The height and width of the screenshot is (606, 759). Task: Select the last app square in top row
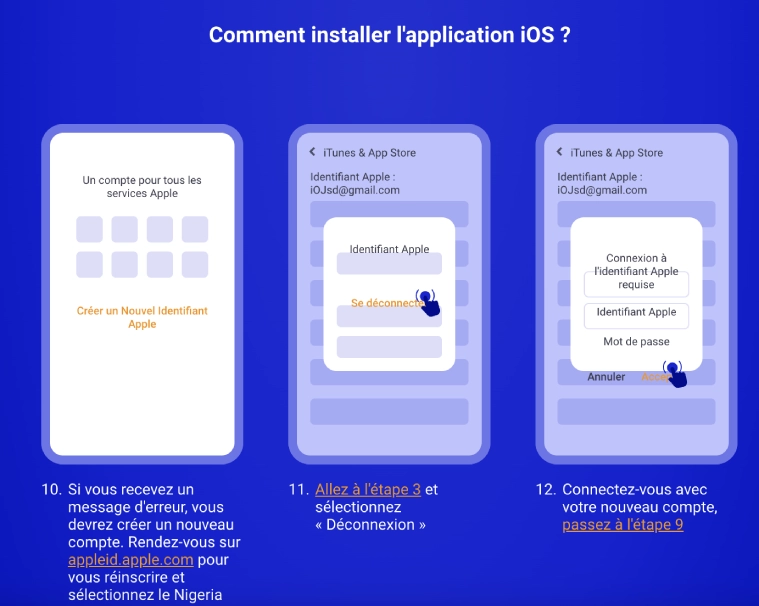tap(195, 229)
